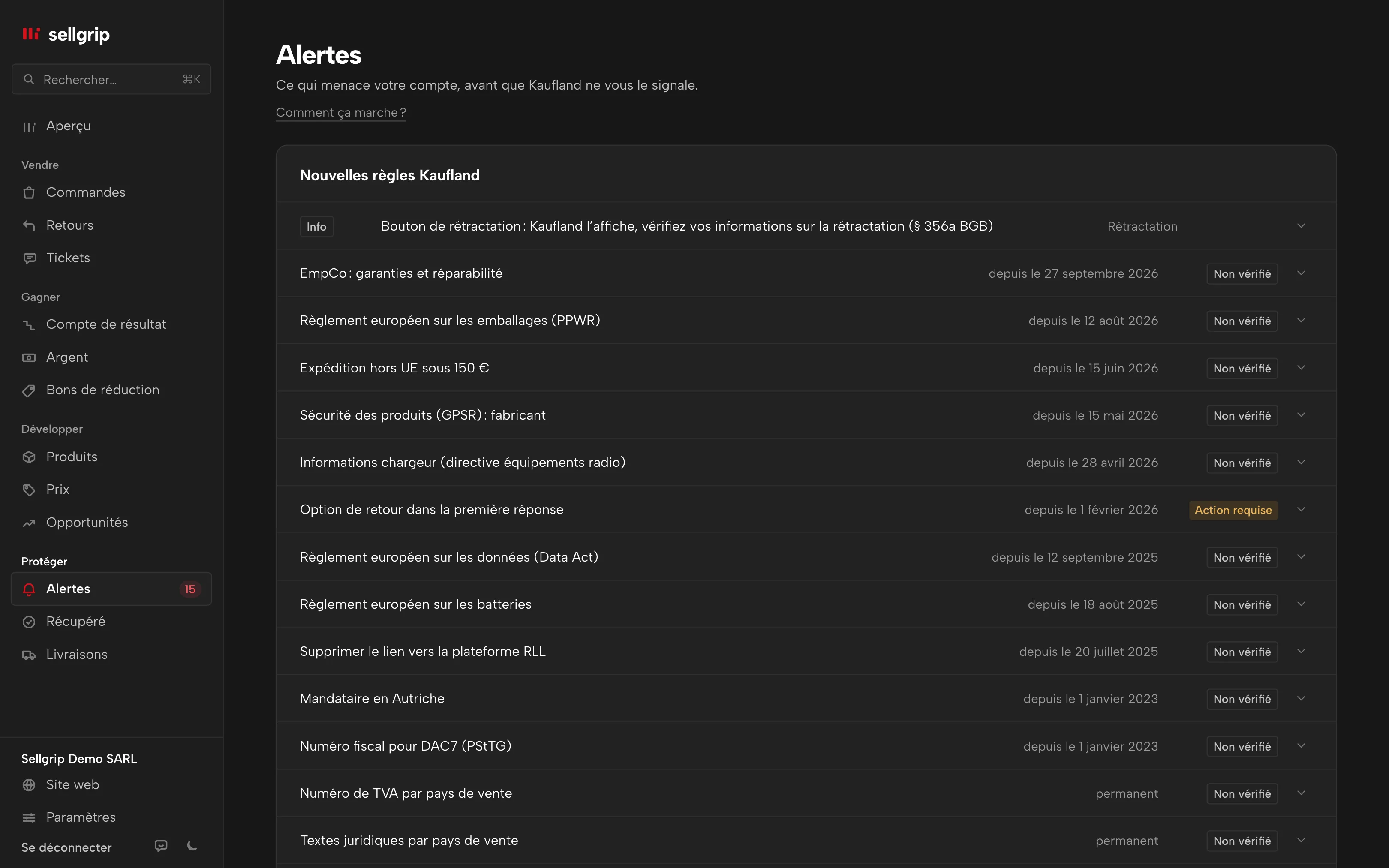Open Compte de résultat
Image resolution: width=1389 pixels, height=868 pixels.
point(111,325)
